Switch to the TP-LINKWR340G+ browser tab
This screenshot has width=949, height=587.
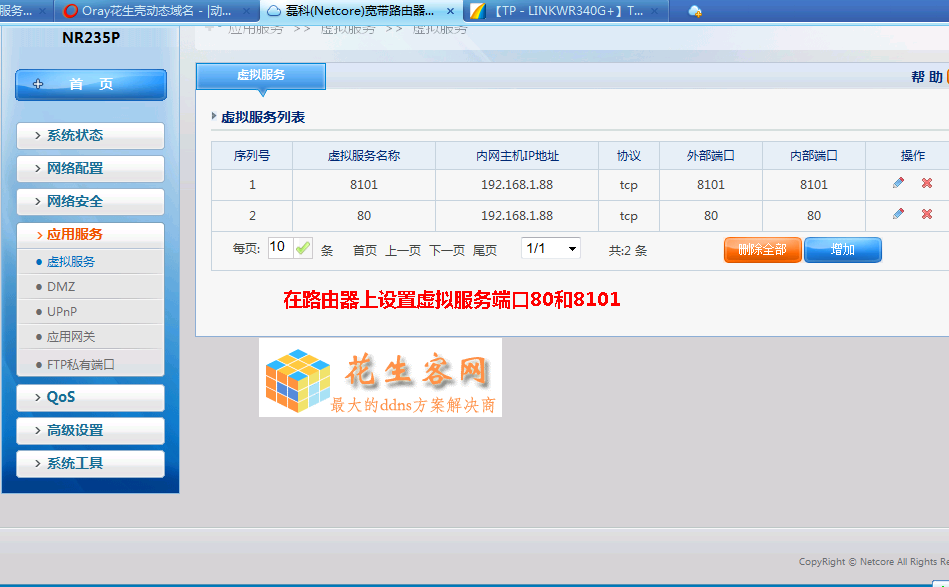(565, 11)
